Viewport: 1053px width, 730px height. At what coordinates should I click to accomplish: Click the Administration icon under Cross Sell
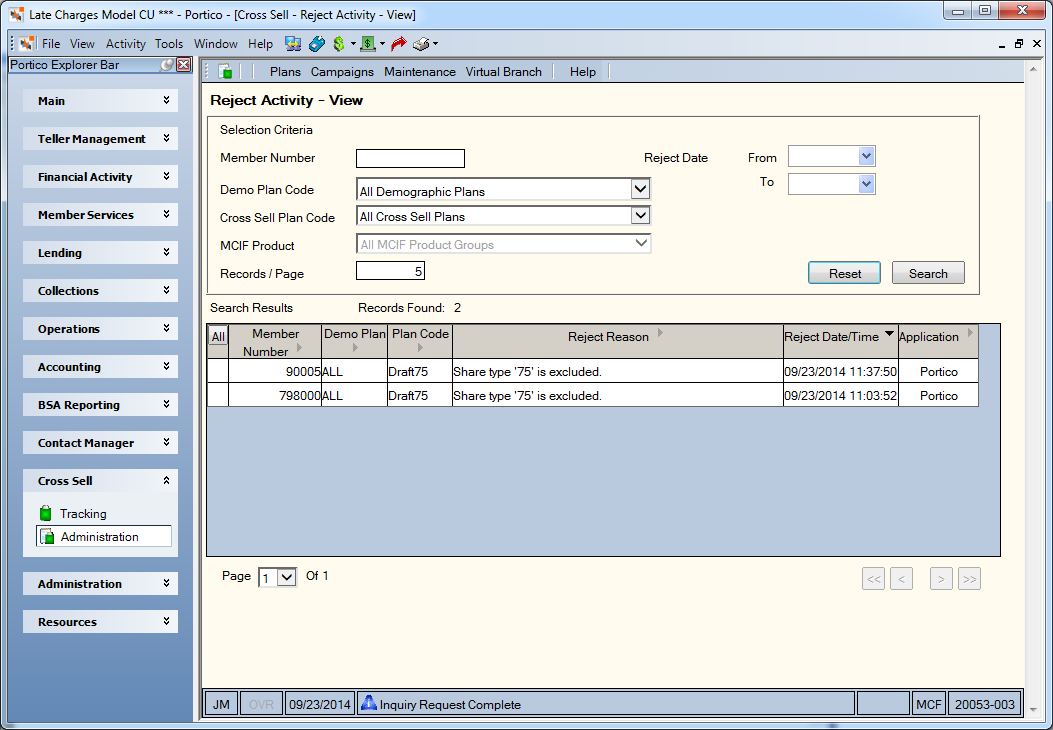point(47,536)
